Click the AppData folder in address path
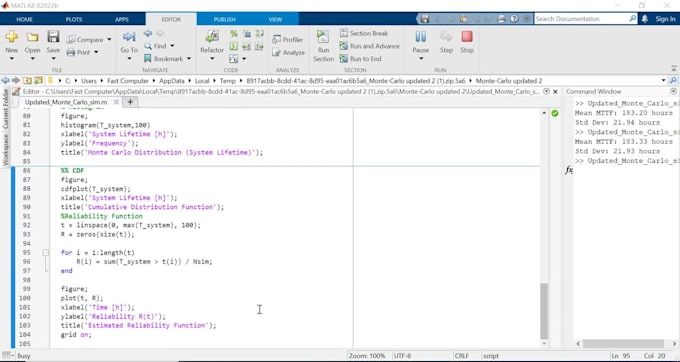Viewport: 680px width, 362px height. click(172, 81)
